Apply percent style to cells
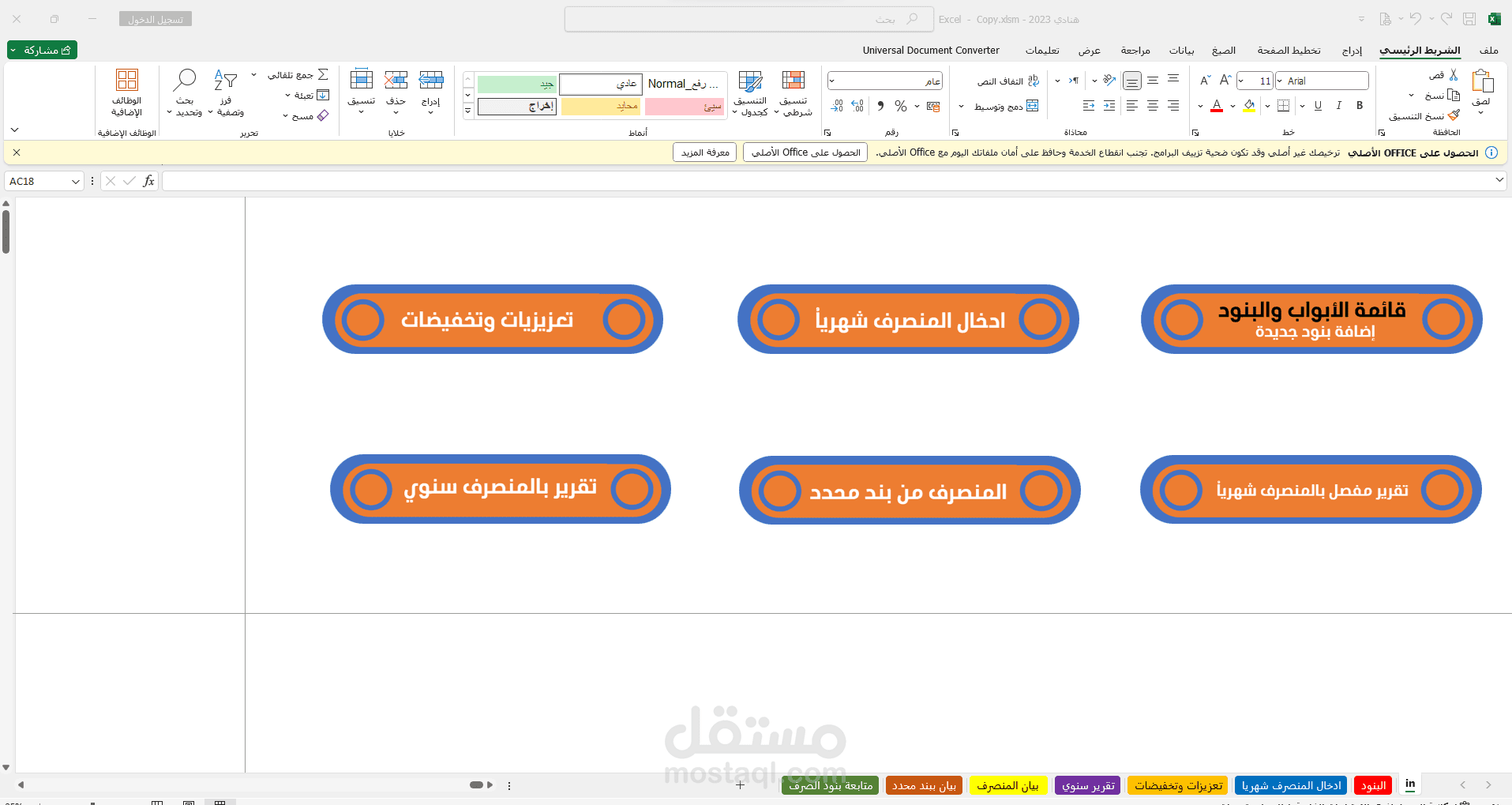The image size is (1512, 805). [x=900, y=106]
